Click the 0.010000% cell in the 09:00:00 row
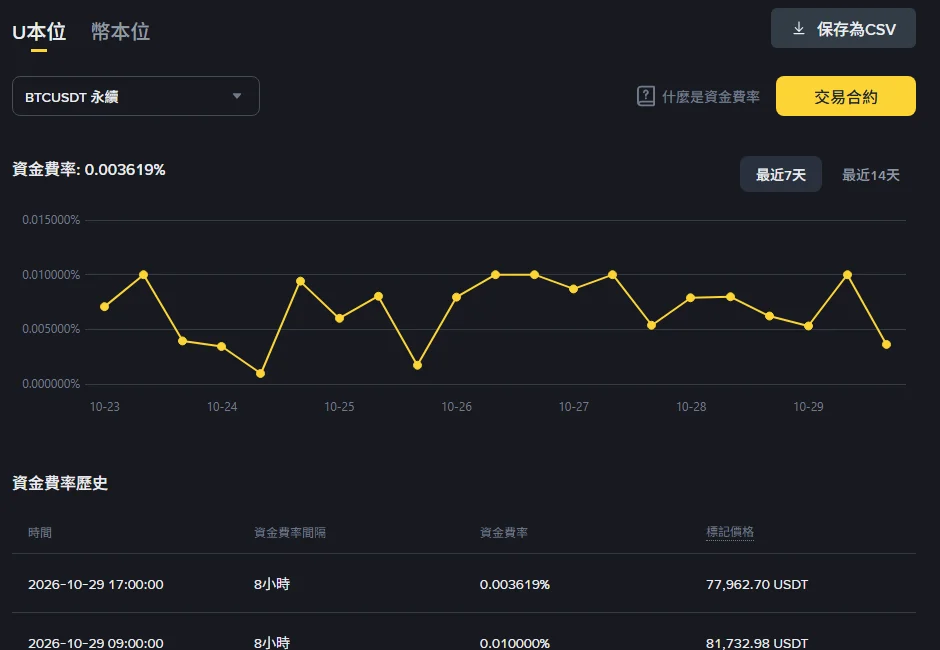Screen dimensions: 940x650 point(514,643)
